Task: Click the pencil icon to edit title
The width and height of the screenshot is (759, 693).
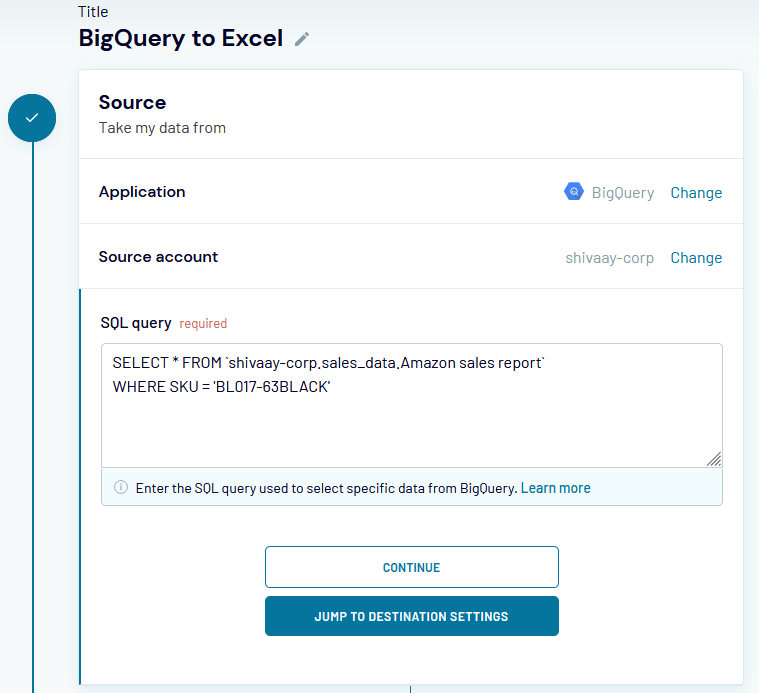Action: tap(302, 39)
